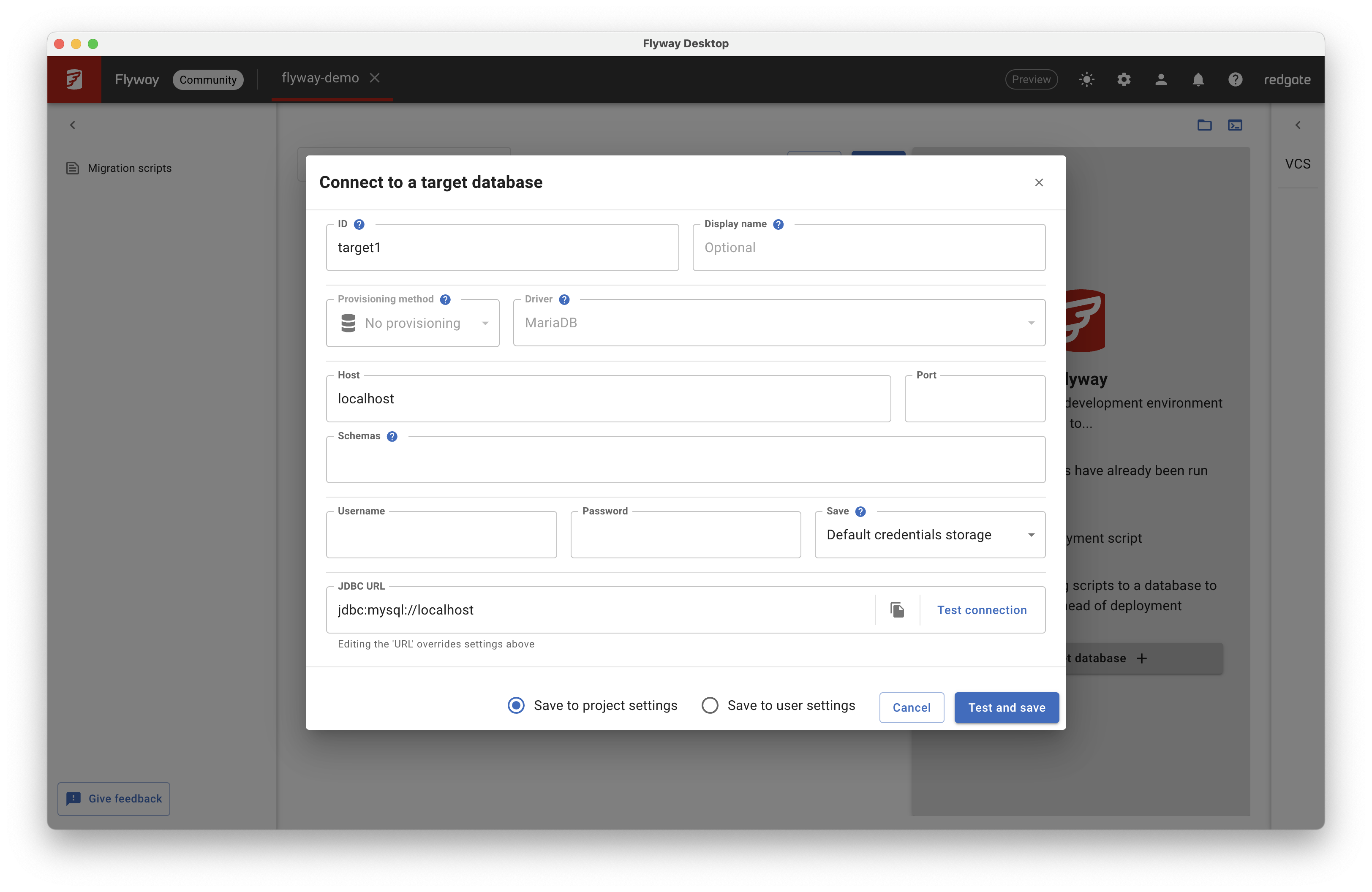
Task: Click the Test and save button
Action: (x=1007, y=707)
